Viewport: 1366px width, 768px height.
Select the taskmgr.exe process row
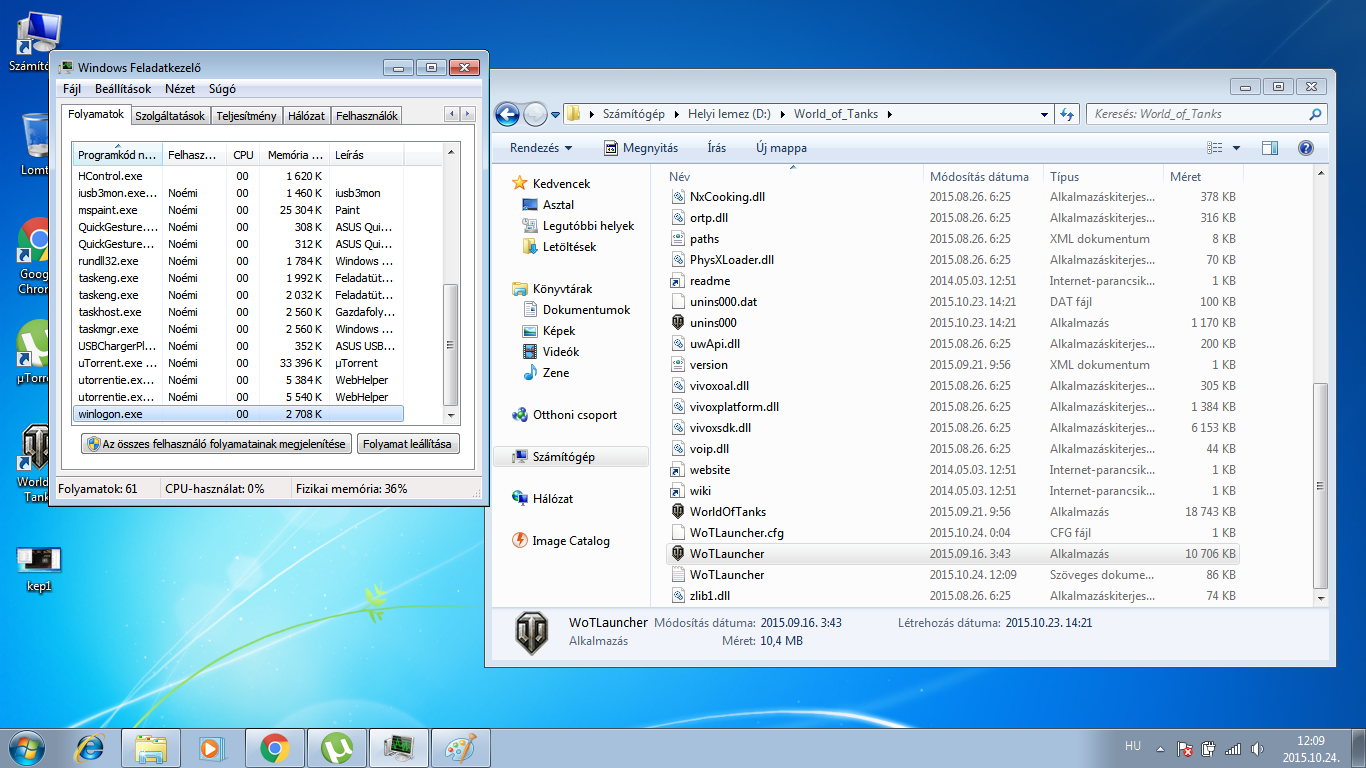239,329
